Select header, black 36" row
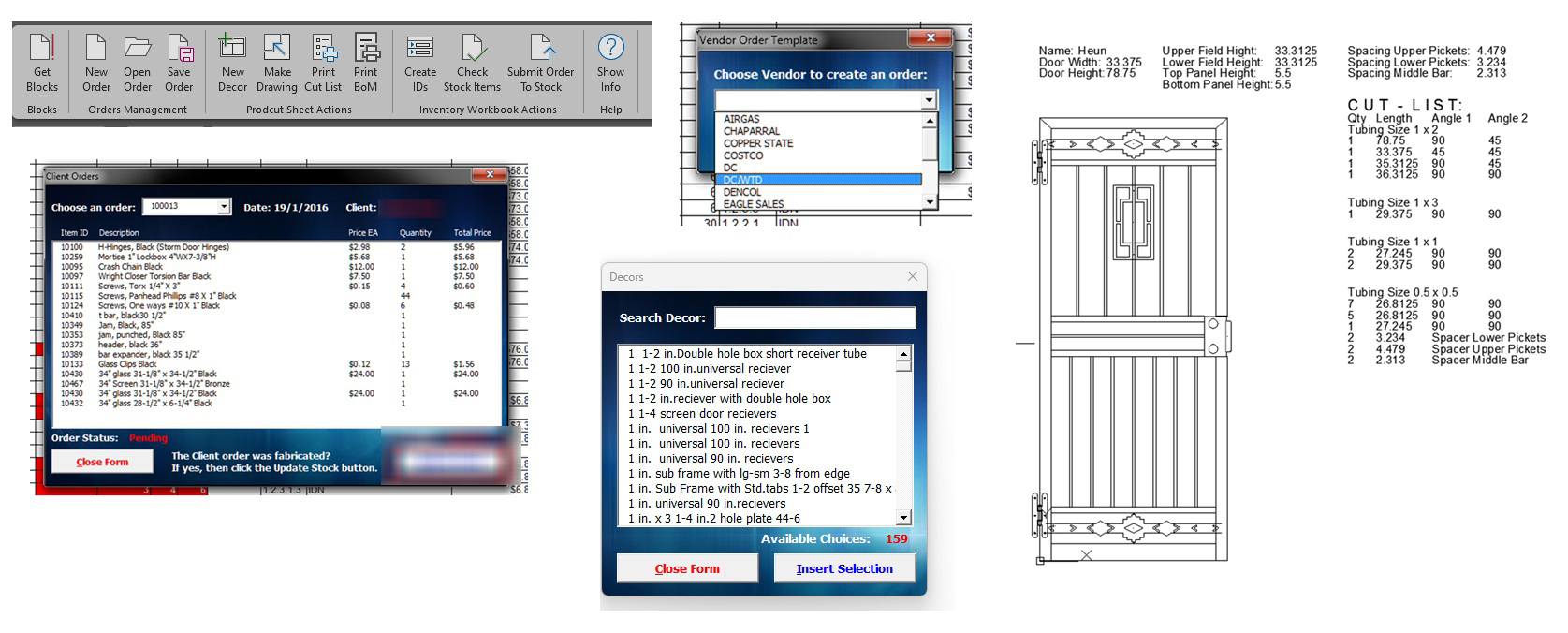Viewport: 1568px width, 633px height. tap(276, 345)
